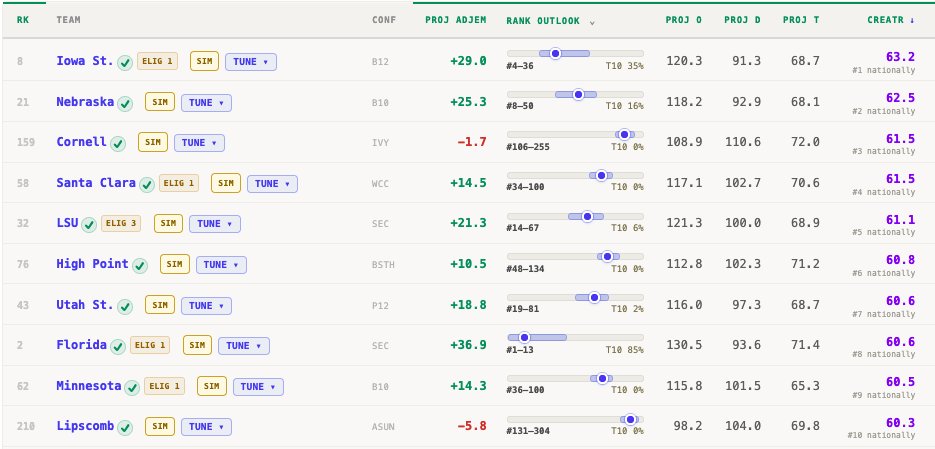
Task: Sort by the RANK OUTLOOK column header
Action: click(550, 21)
